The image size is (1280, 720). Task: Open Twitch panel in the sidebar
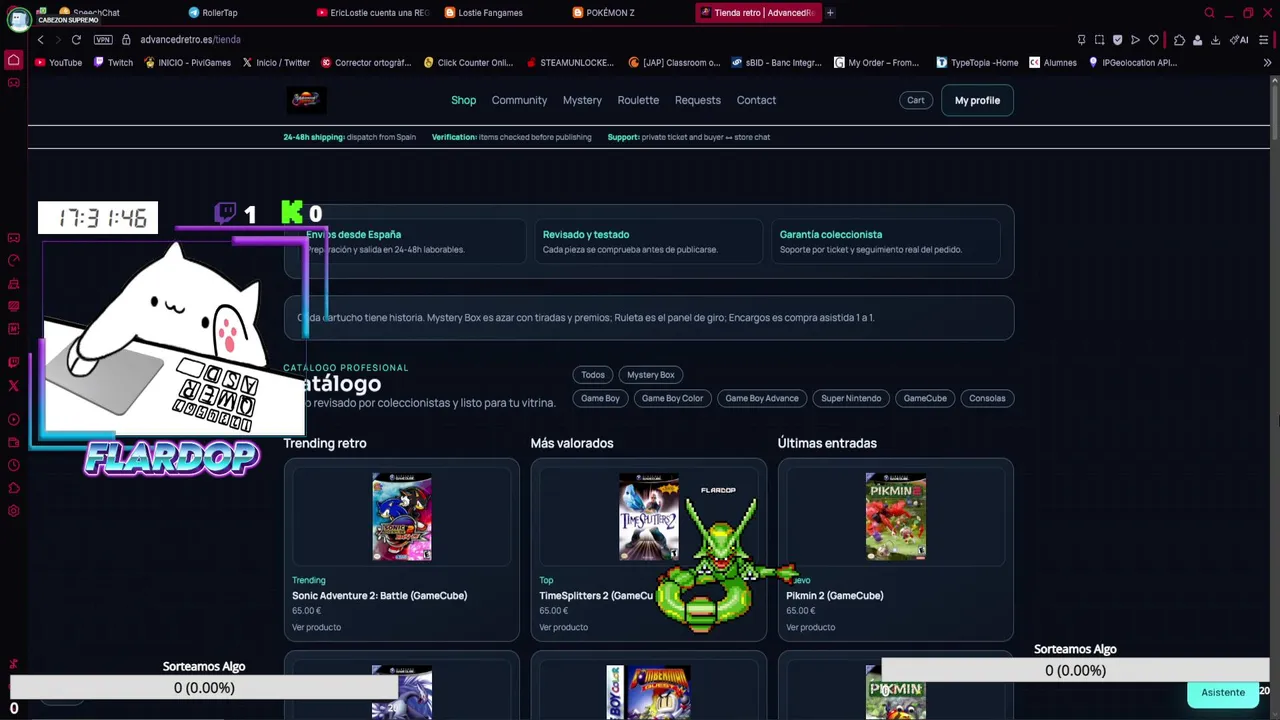click(x=14, y=362)
